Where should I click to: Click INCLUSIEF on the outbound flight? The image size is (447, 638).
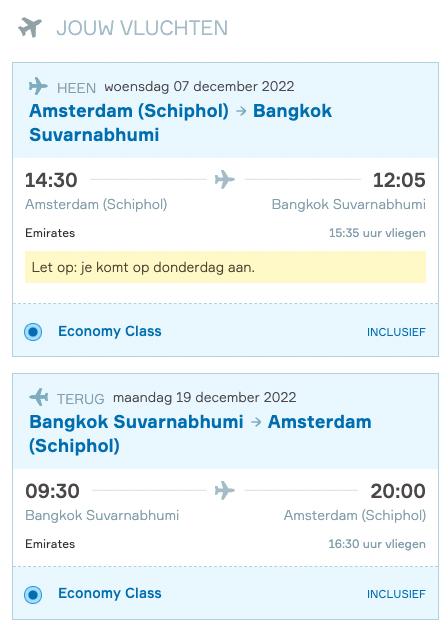pyautogui.click(x=396, y=332)
